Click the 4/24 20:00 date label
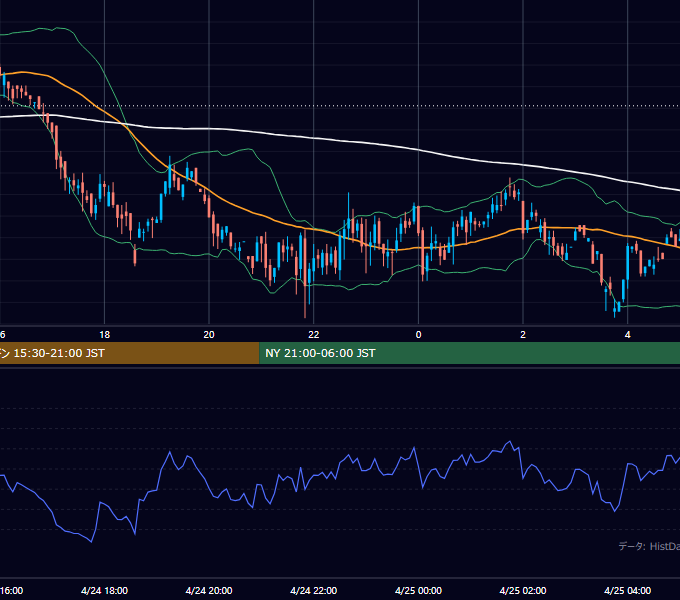This screenshot has height=600, width=680. tap(209, 590)
